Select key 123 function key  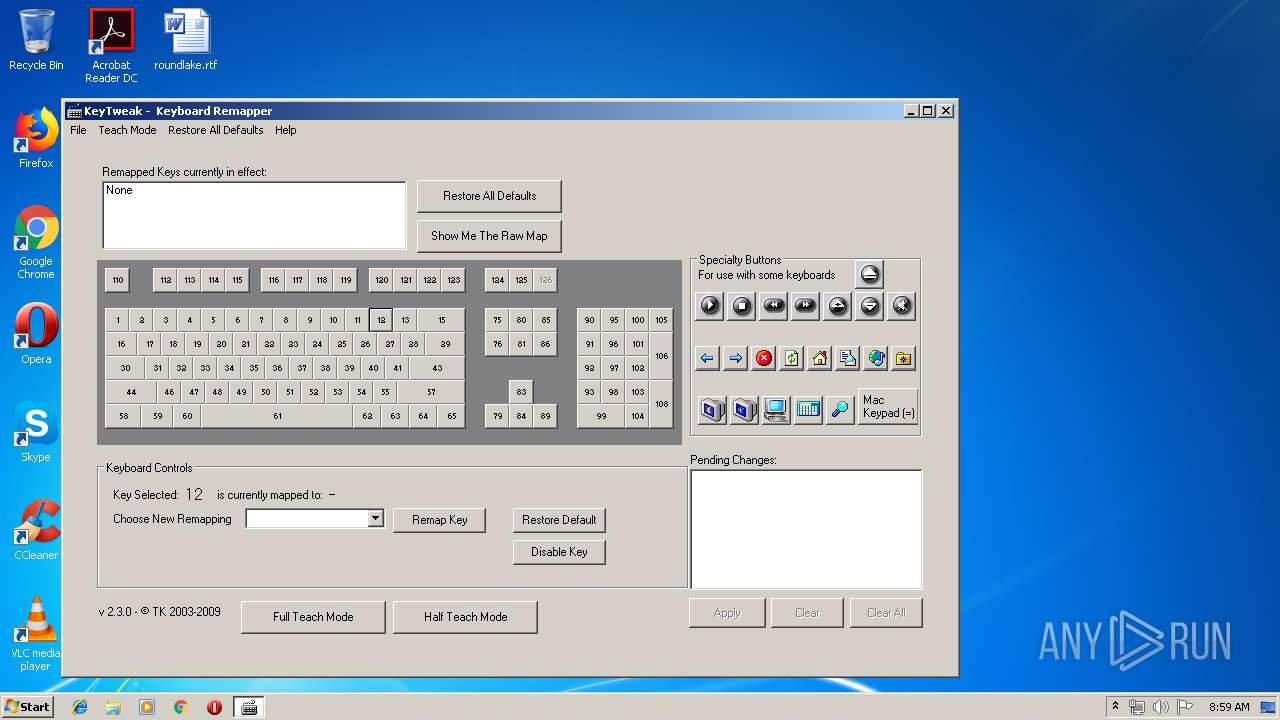454,280
